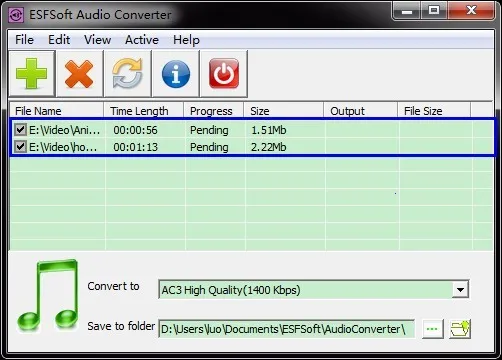Click the Save to folder path field

point(286,329)
